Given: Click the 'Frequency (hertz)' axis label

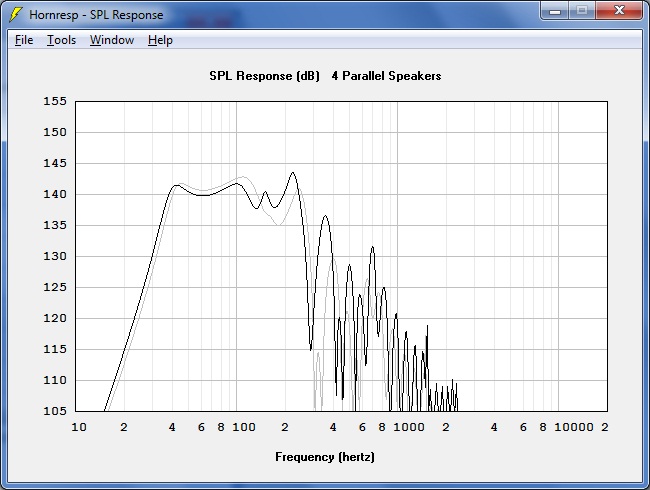Looking at the screenshot, I should pyautogui.click(x=325, y=457).
